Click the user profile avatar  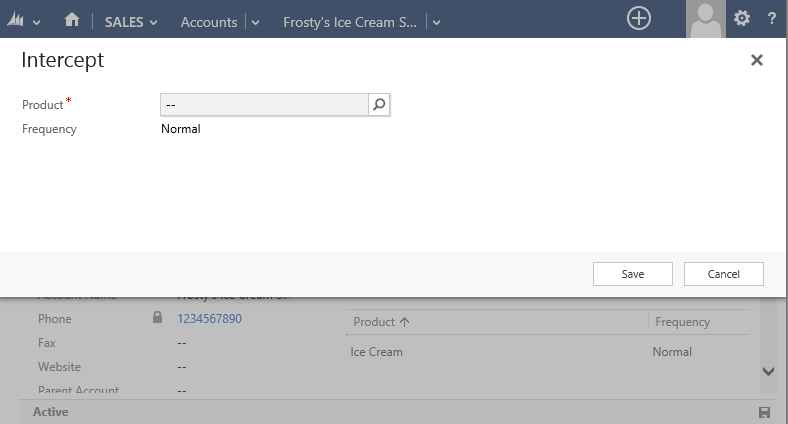[708, 19]
